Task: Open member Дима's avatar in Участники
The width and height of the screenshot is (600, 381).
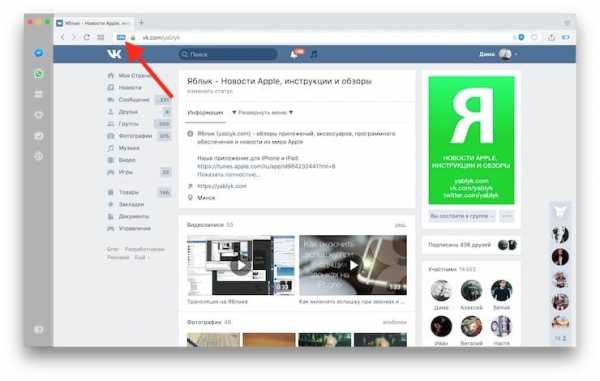Action: [x=441, y=290]
